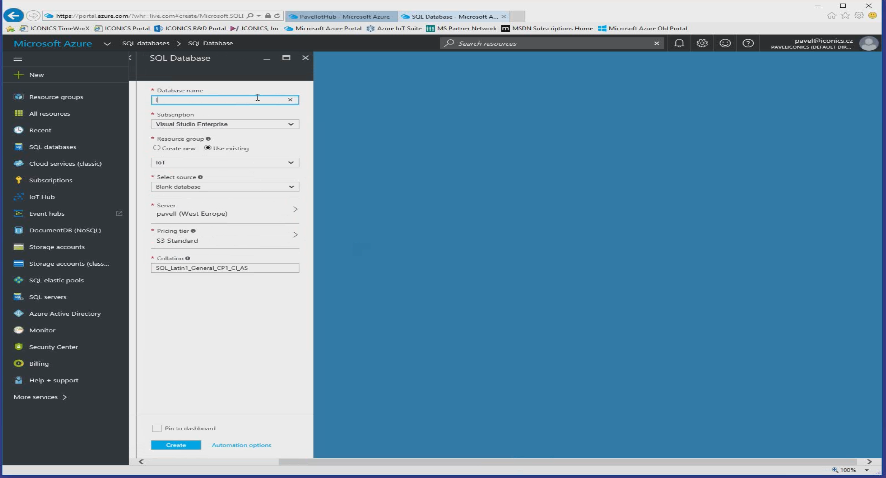The height and width of the screenshot is (478, 886).
Task: Expand the Server selection chevron
Action: click(x=295, y=210)
